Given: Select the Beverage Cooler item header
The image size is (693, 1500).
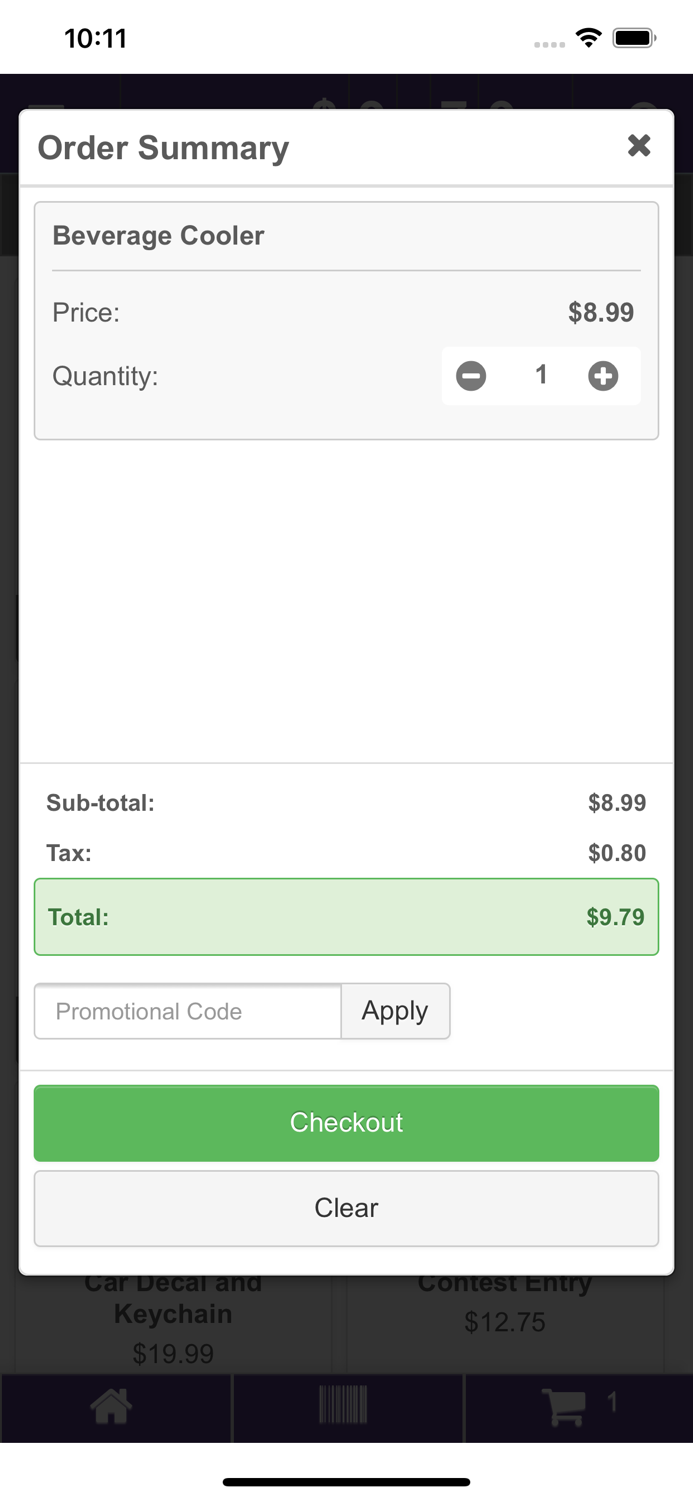Looking at the screenshot, I should click(158, 236).
